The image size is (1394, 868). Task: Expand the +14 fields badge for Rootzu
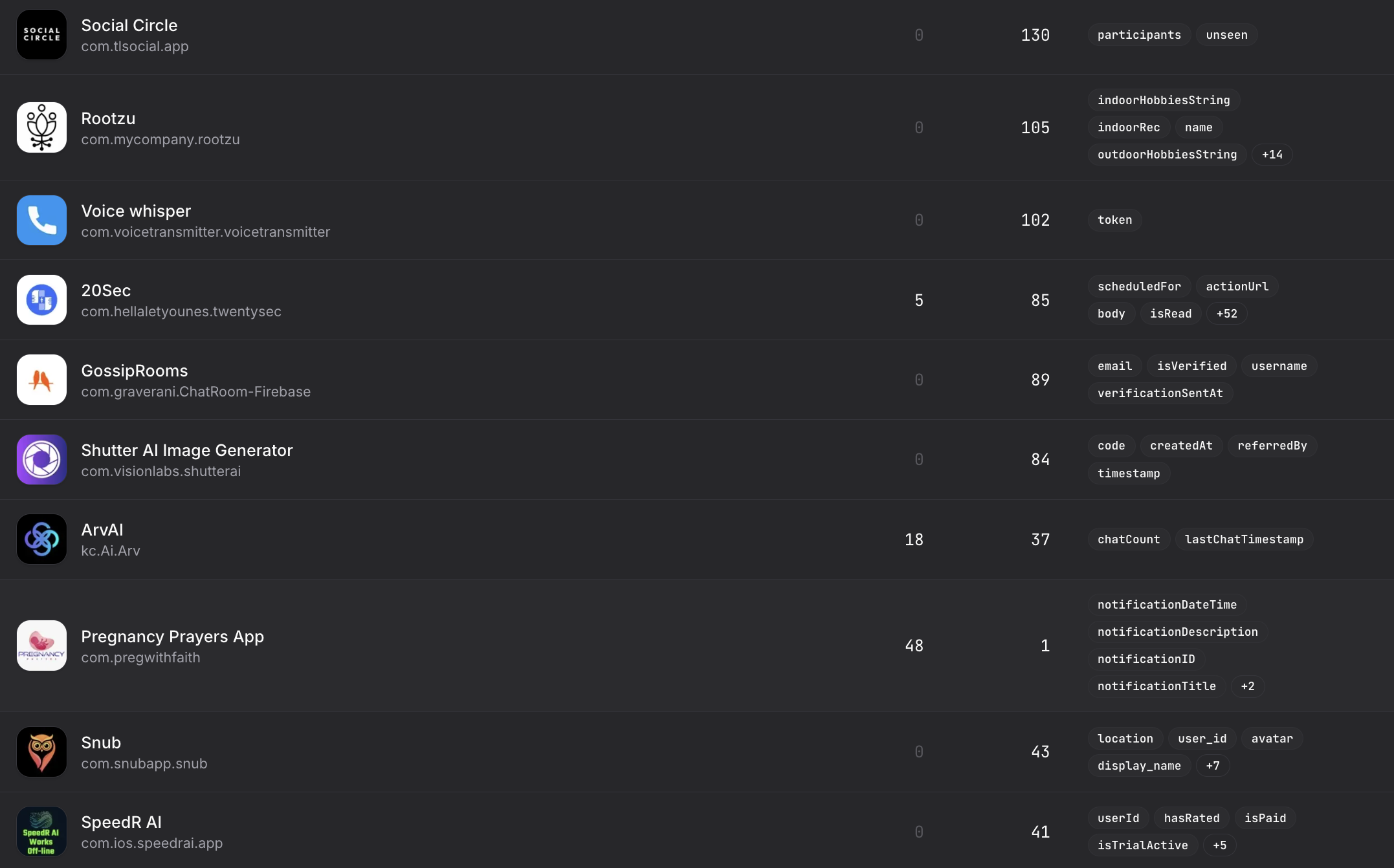(1272, 155)
